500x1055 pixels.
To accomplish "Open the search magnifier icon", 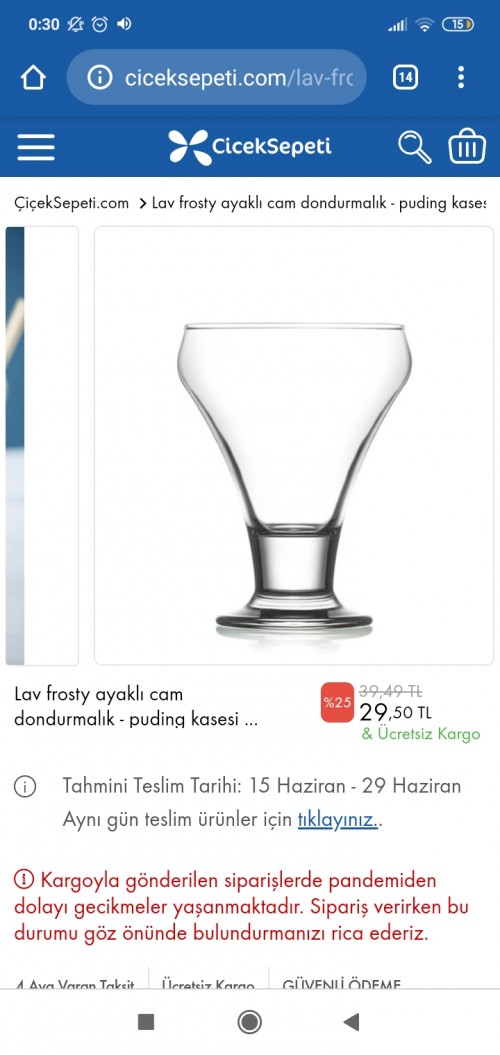I will tap(414, 147).
